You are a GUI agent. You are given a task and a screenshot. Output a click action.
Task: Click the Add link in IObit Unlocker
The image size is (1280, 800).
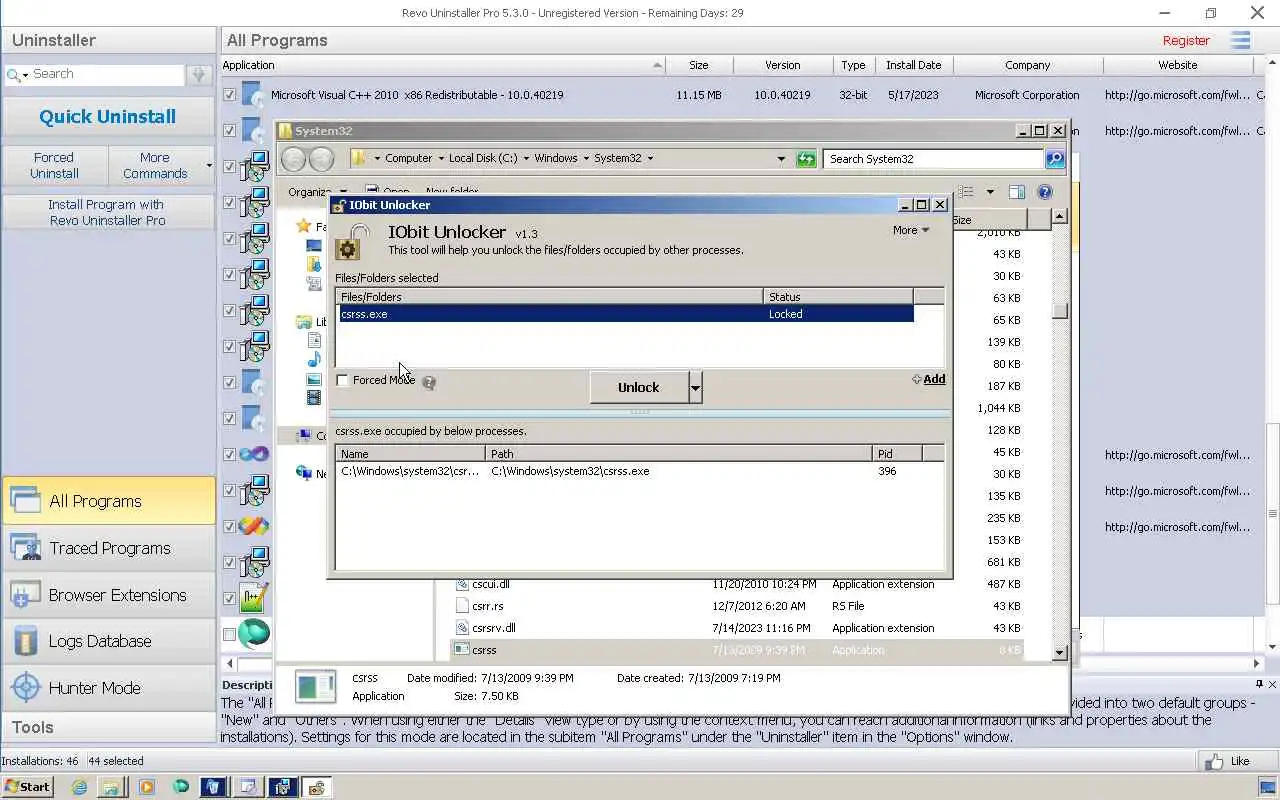(x=929, y=379)
